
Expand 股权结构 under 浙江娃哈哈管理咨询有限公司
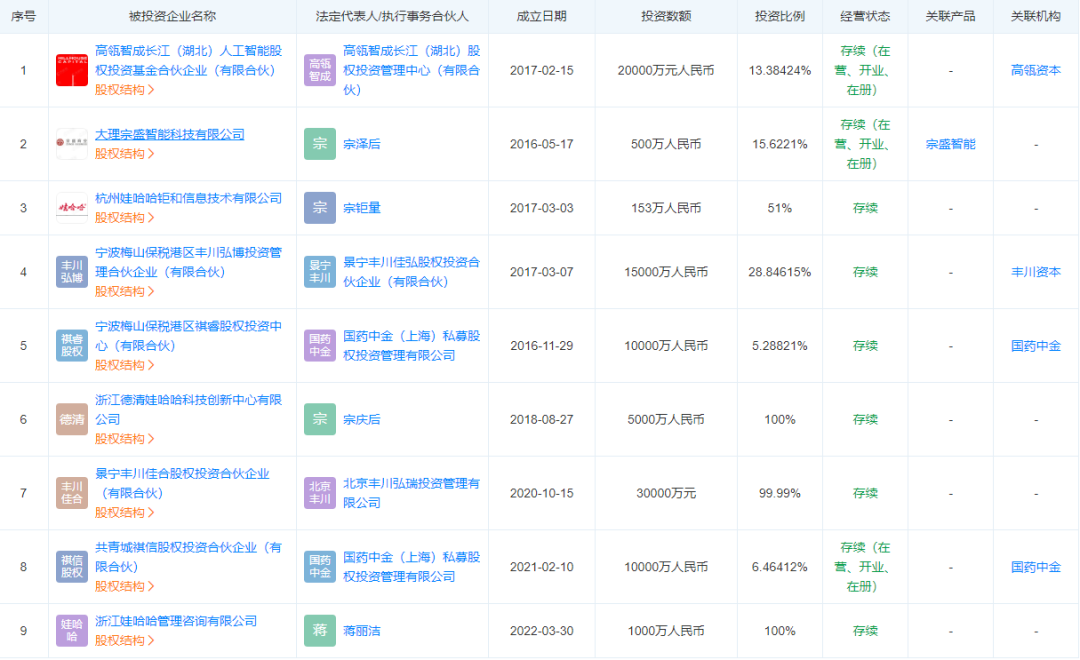pyautogui.click(x=124, y=641)
